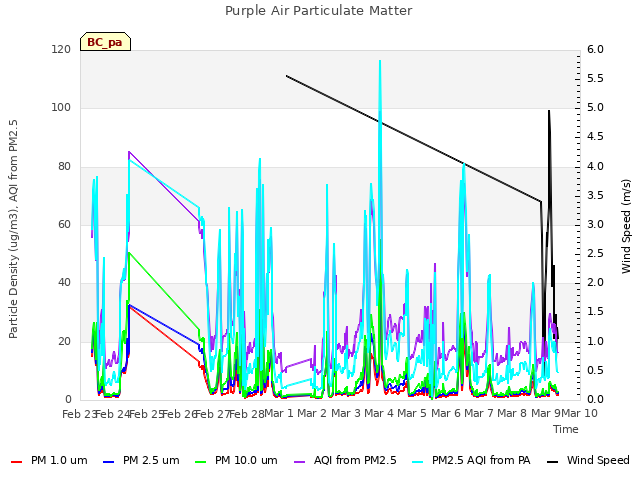Viewport: 640px width, 480px height.
Task: Click the Mar 5 x-axis tick label
Action: (x=412, y=413)
